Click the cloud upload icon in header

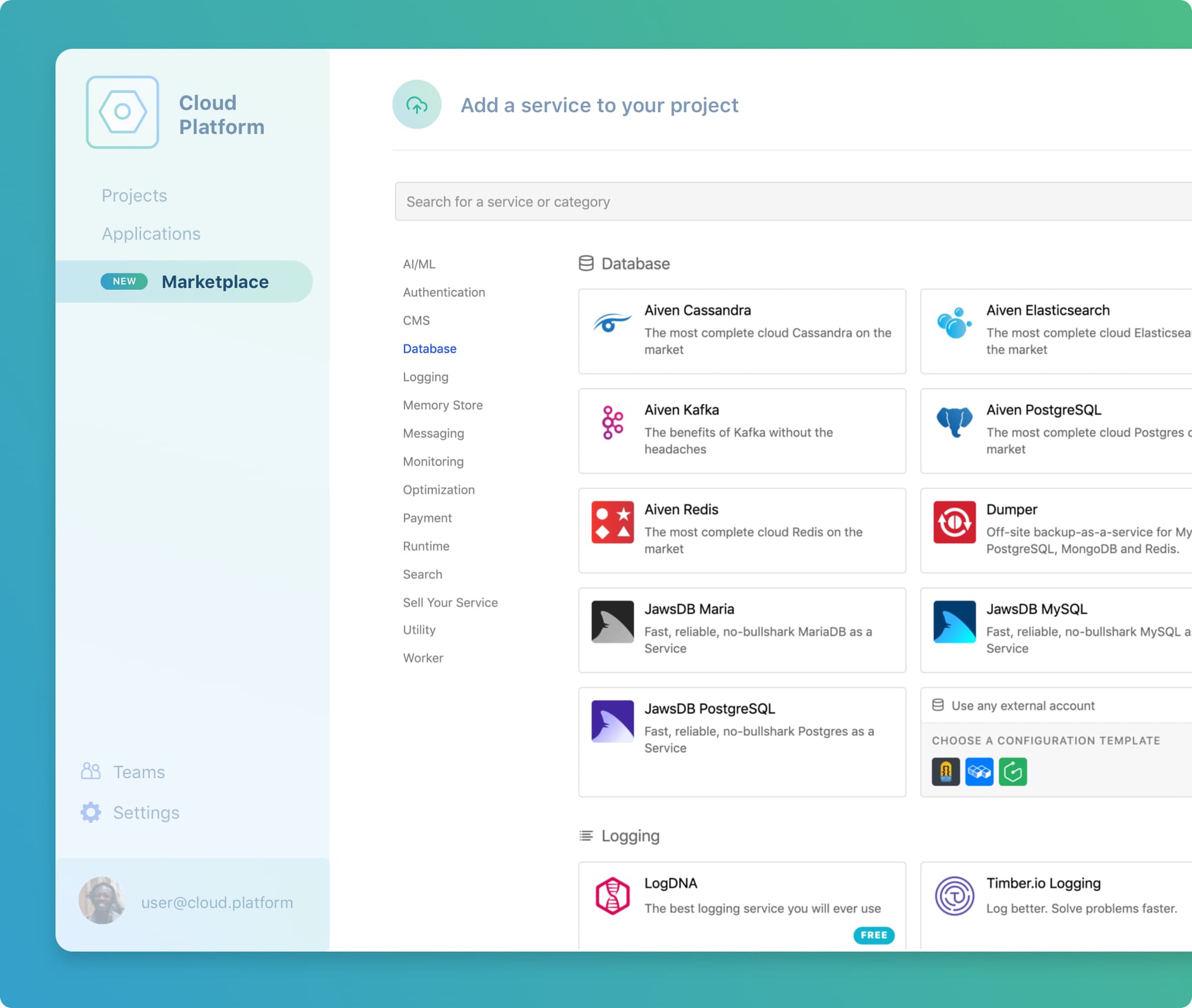click(x=417, y=105)
